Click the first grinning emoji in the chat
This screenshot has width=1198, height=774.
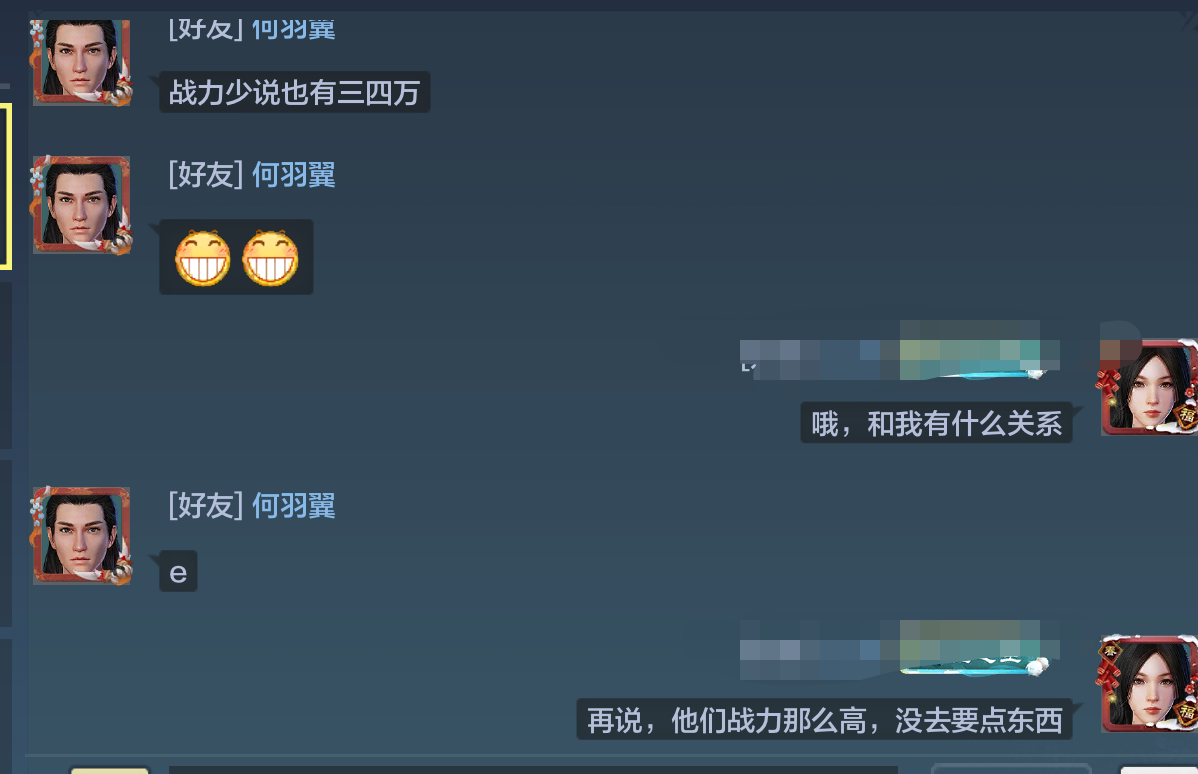[202, 257]
